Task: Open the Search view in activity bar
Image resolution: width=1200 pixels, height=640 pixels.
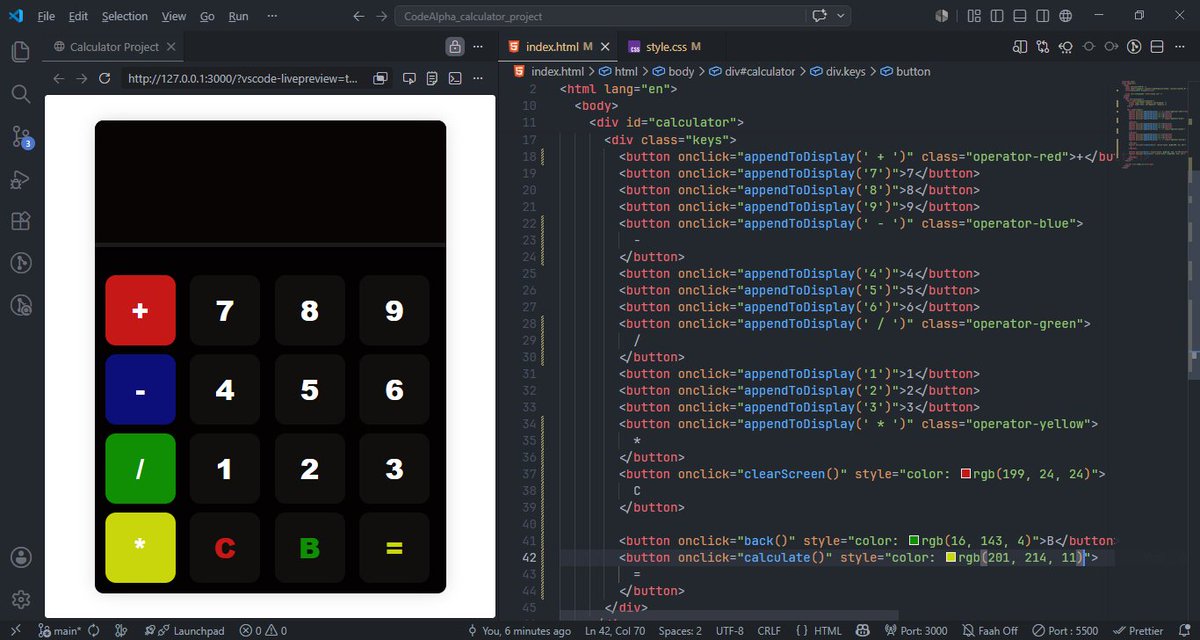Action: [21, 94]
